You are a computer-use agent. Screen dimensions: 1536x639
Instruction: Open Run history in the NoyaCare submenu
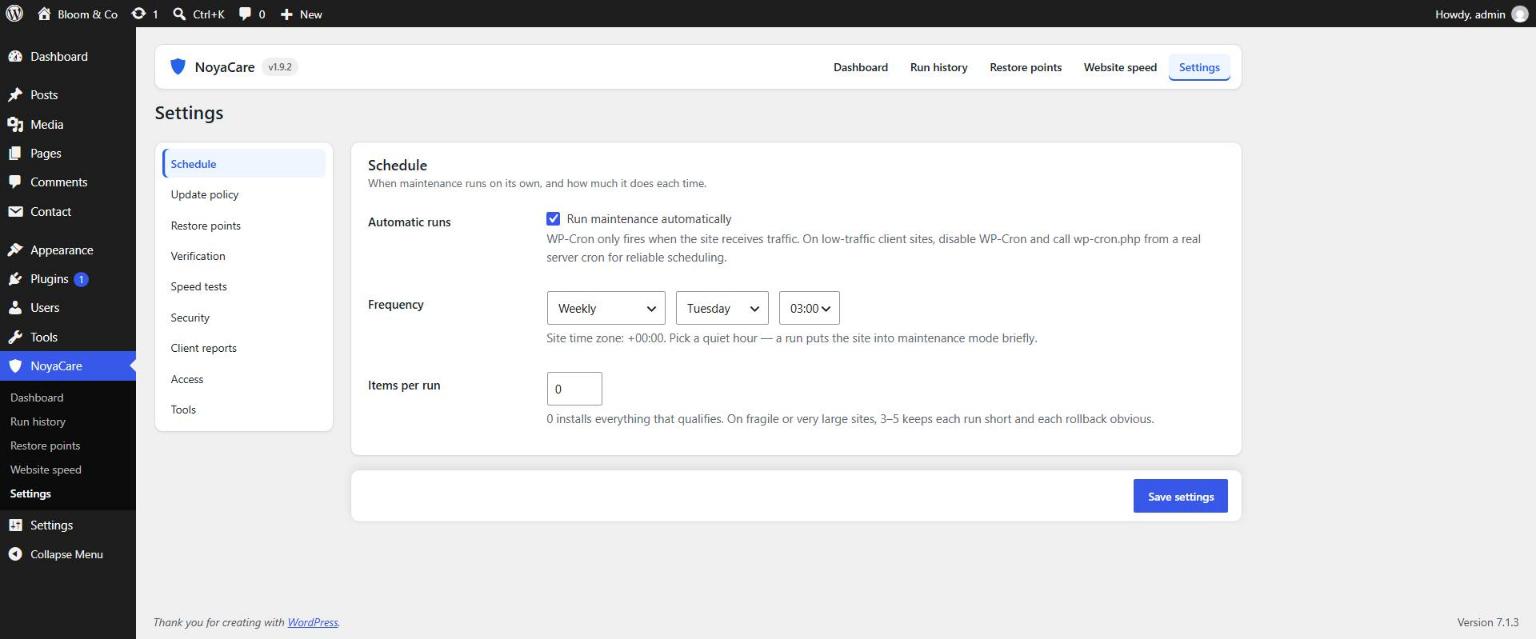point(38,422)
